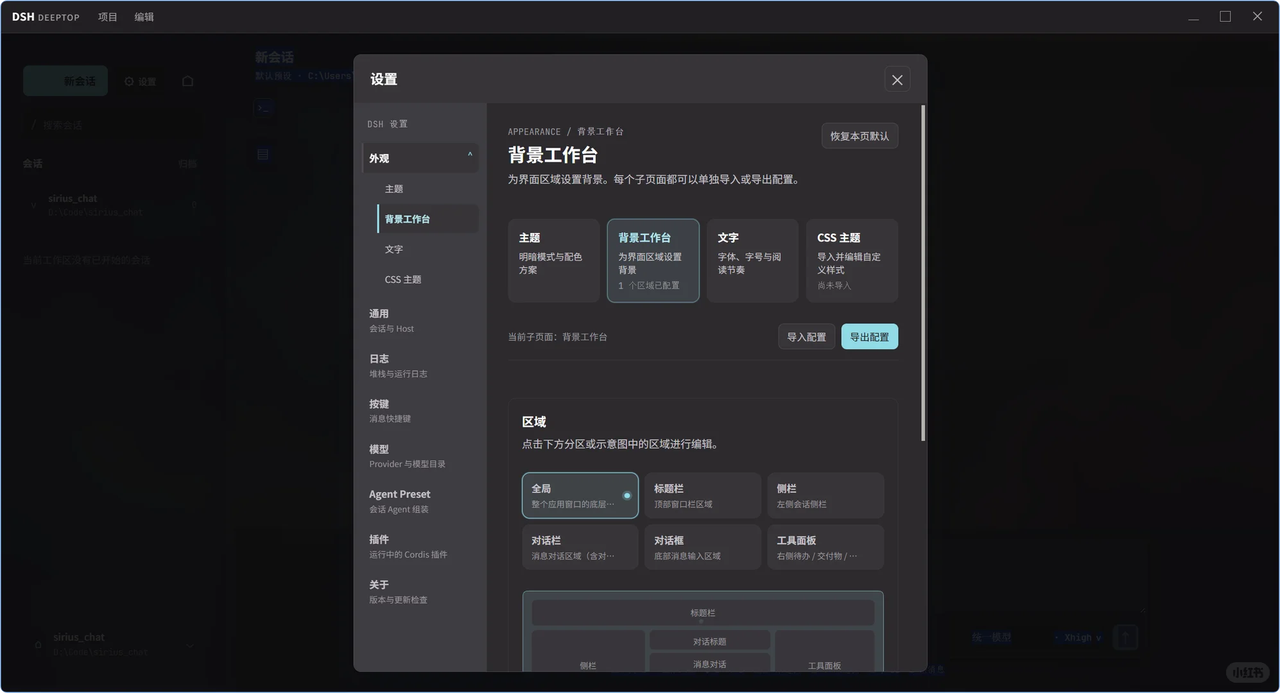Click the DSH DEEPTOP logo

pyautogui.click(x=46, y=17)
